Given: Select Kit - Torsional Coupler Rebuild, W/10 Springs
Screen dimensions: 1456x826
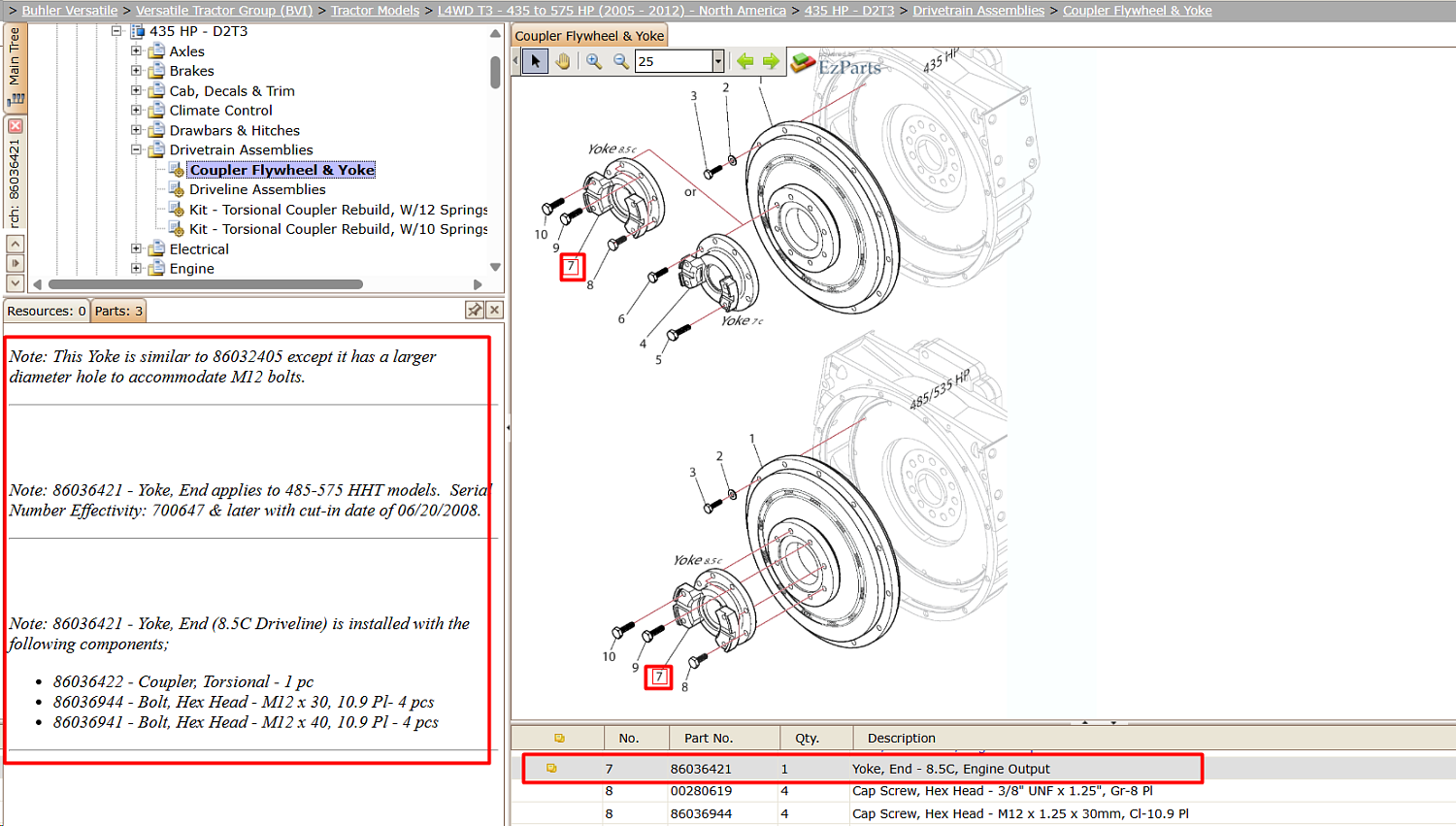Looking at the screenshot, I should (x=339, y=229).
